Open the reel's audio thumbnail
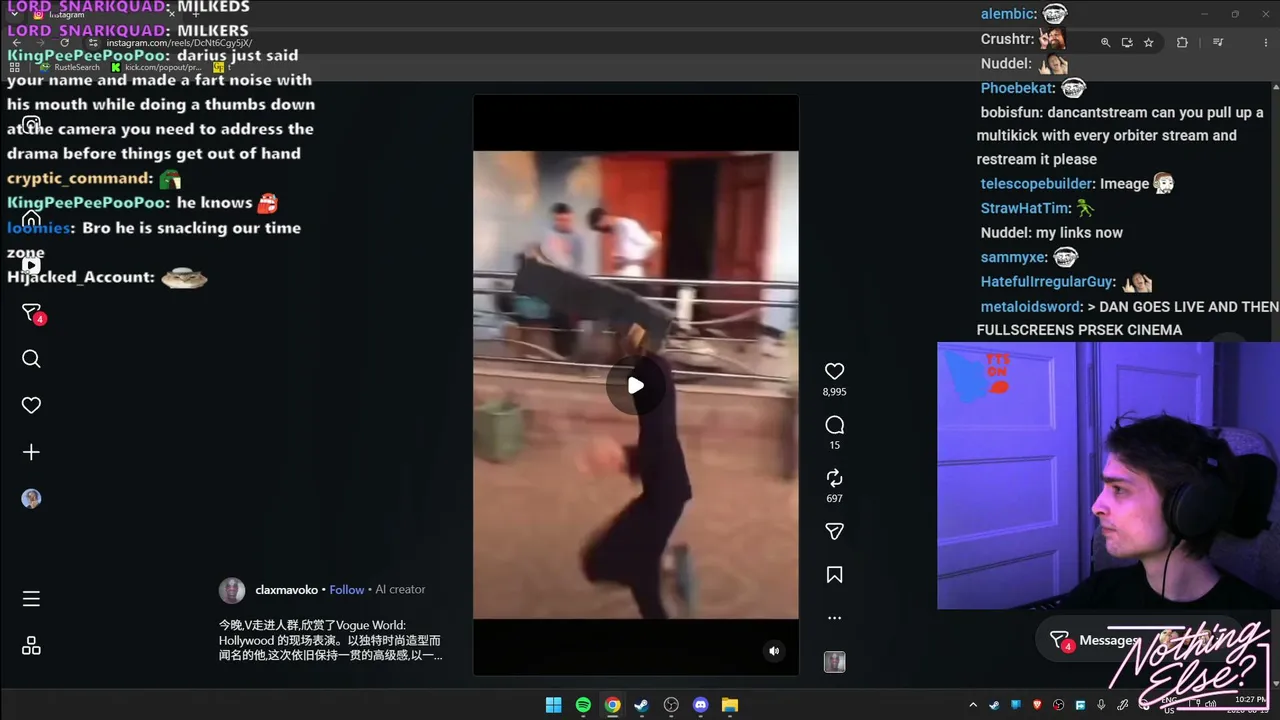 coord(834,662)
